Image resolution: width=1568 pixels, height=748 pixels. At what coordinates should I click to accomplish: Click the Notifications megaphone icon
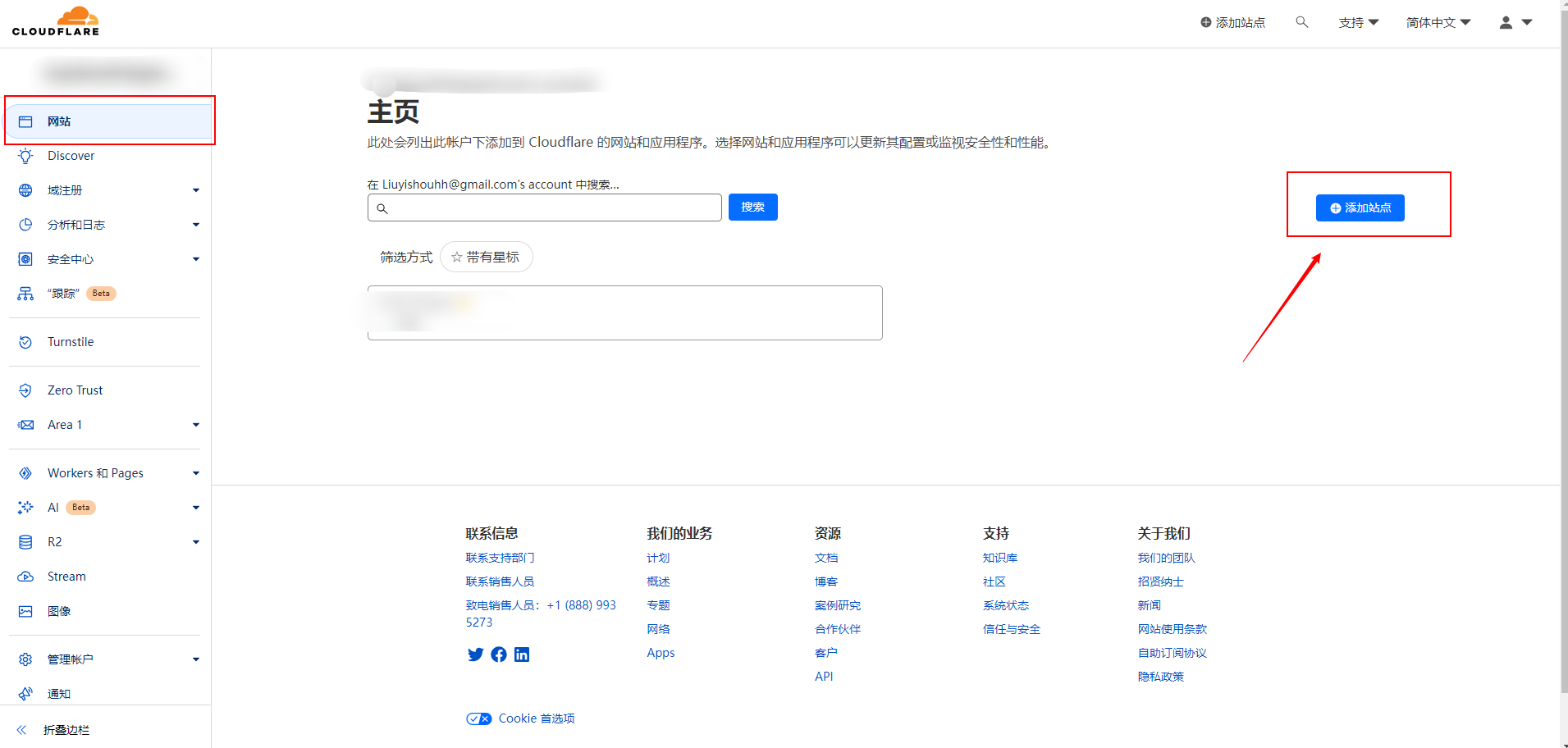tap(25, 694)
